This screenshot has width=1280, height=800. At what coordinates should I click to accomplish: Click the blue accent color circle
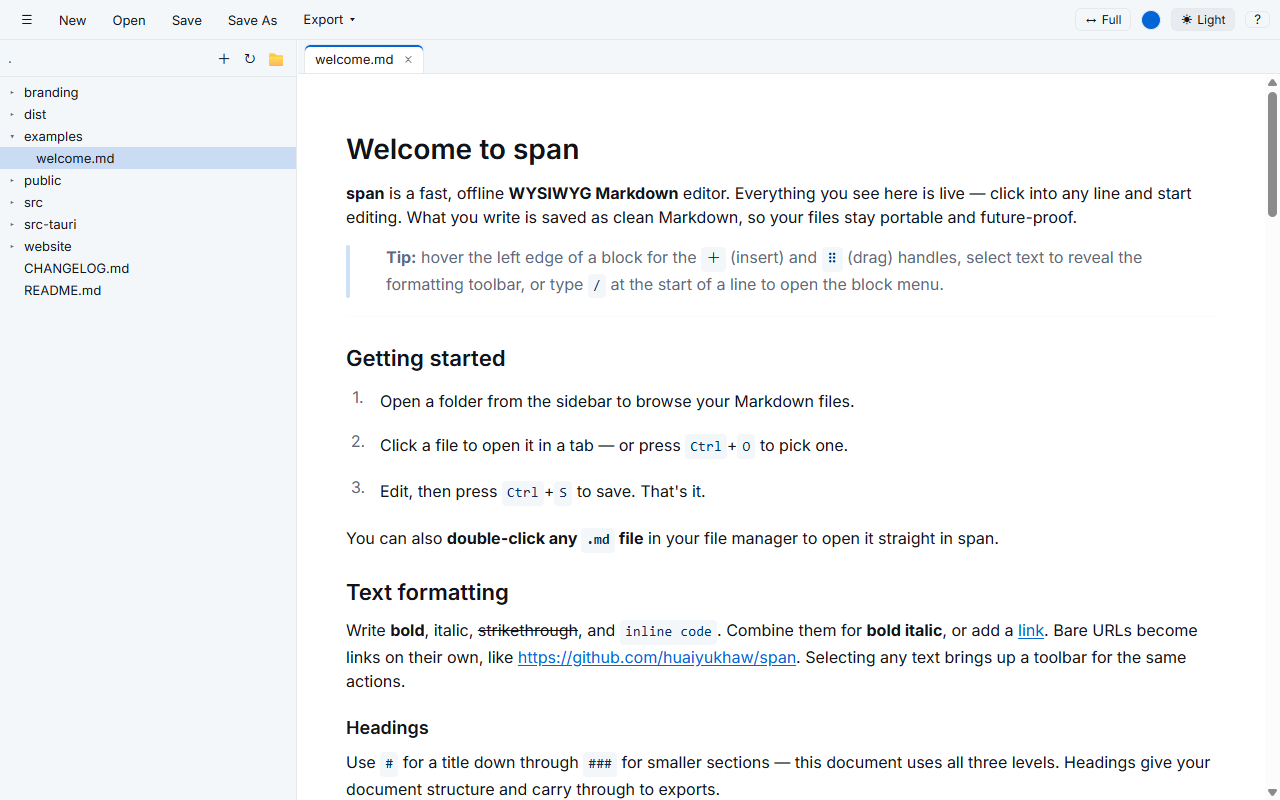pos(1151,20)
